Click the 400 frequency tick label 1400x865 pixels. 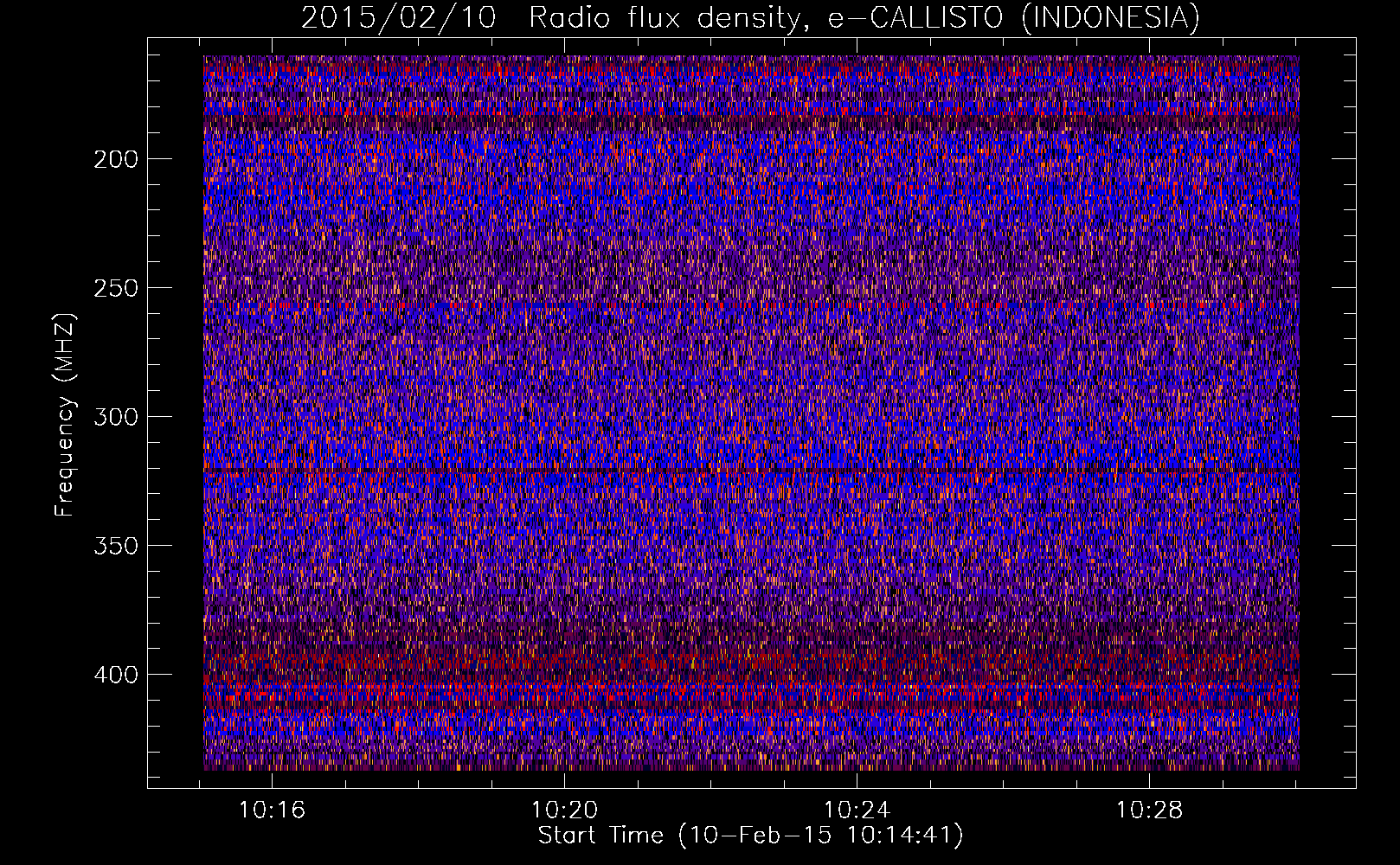point(115,675)
